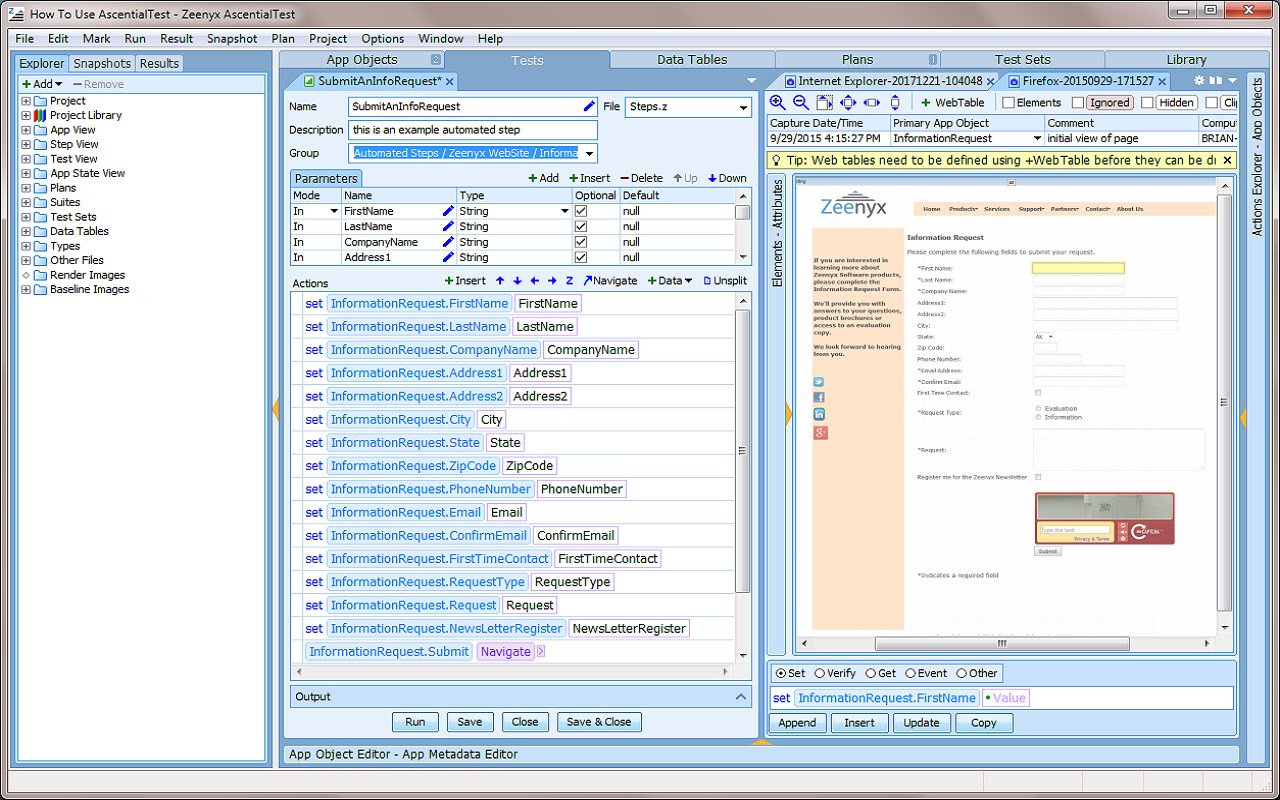Select the Verify radio button
This screenshot has width=1280, height=800.
click(820, 673)
